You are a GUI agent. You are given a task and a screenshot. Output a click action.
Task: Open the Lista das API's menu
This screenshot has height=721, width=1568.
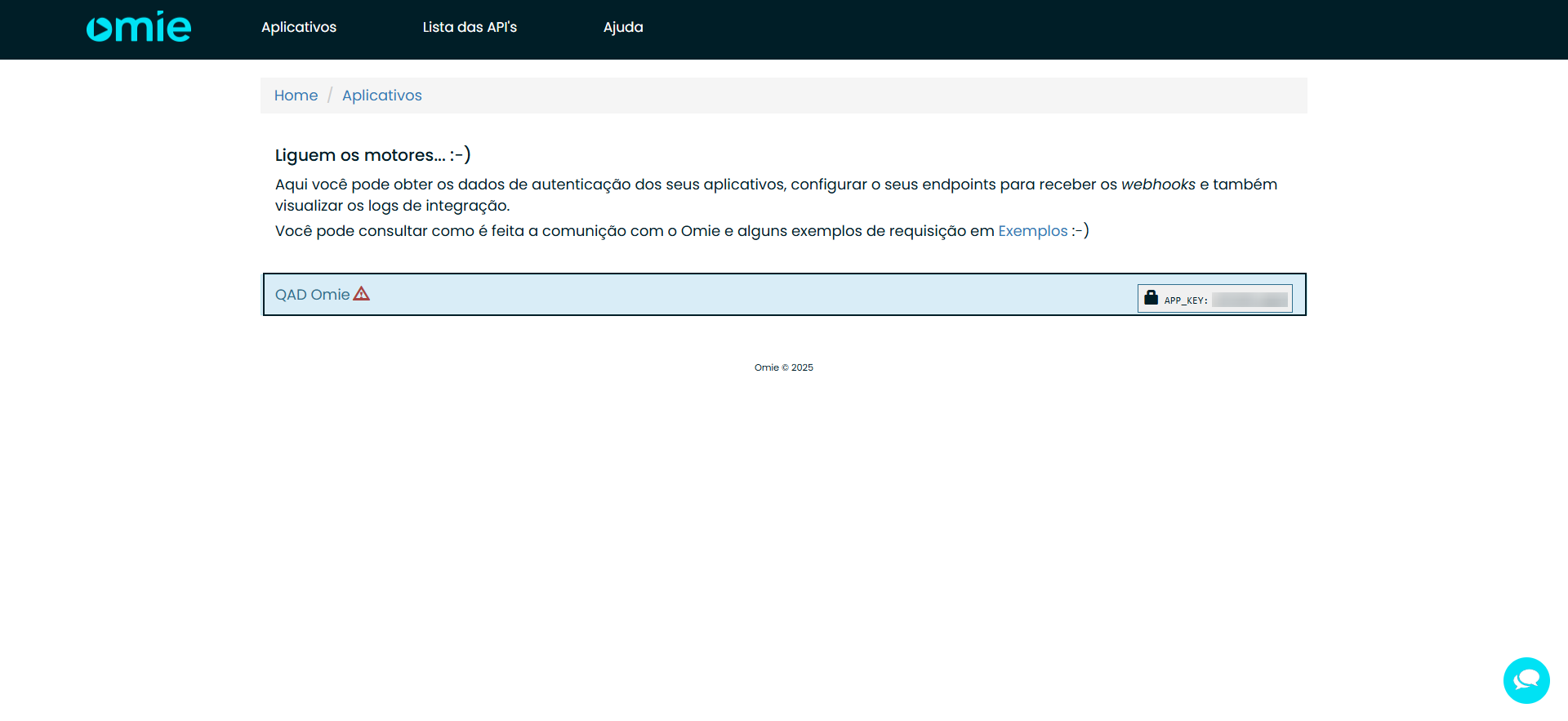470,27
